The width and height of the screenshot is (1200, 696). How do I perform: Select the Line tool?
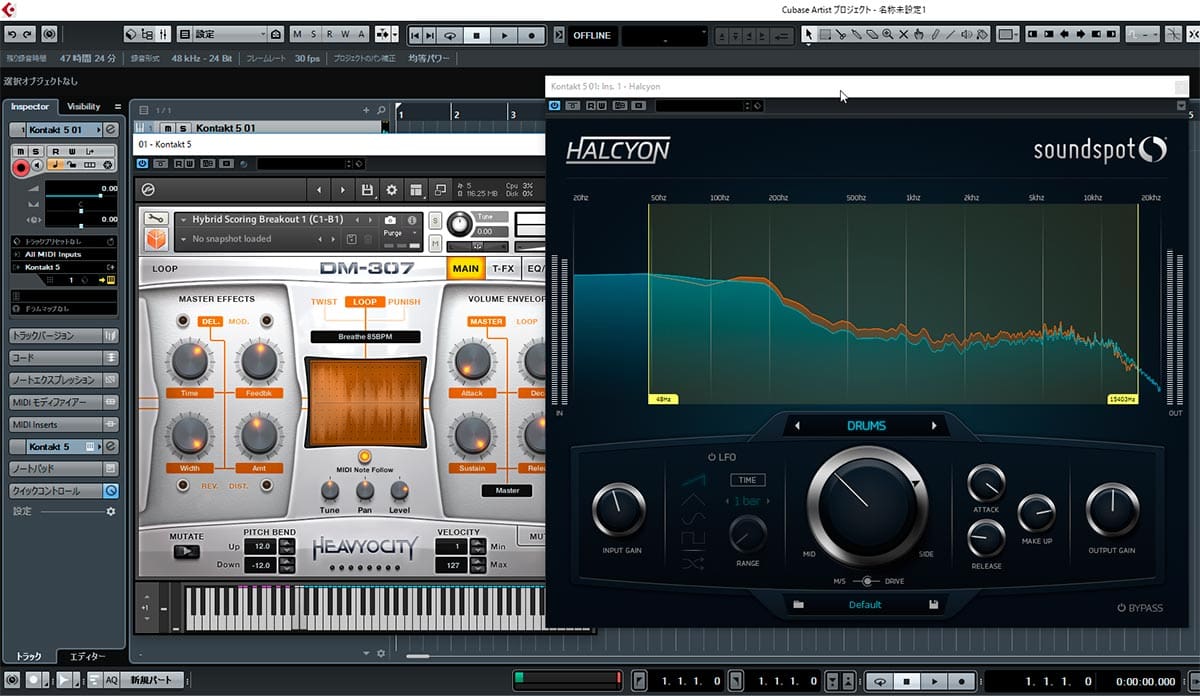pos(950,34)
